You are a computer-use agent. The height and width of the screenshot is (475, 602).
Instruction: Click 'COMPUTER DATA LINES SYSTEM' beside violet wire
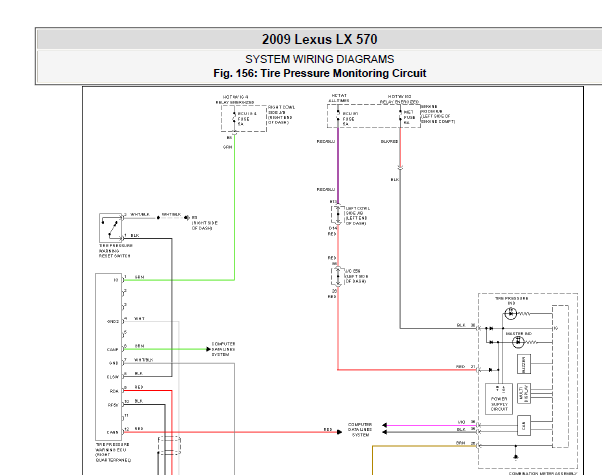pyautogui.click(x=360, y=430)
